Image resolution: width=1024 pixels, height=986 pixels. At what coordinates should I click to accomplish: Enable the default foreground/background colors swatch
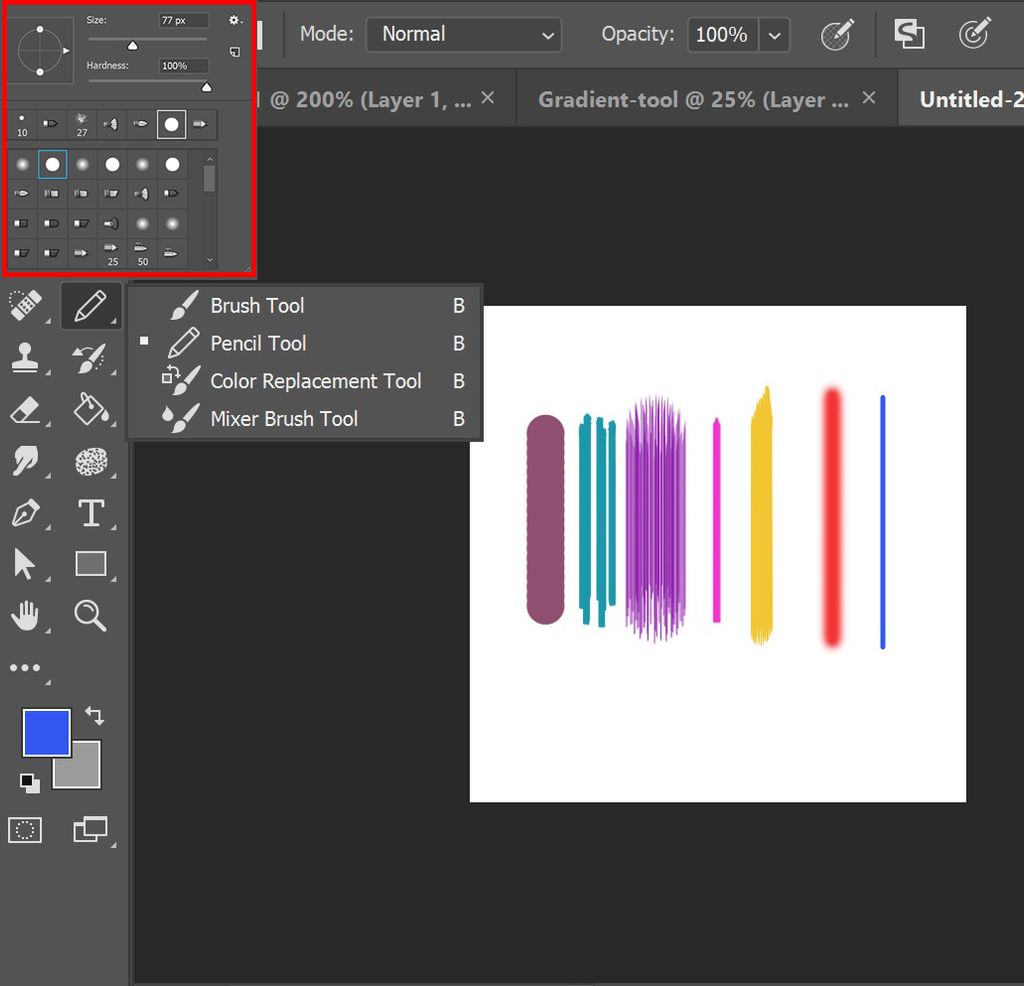(28, 782)
